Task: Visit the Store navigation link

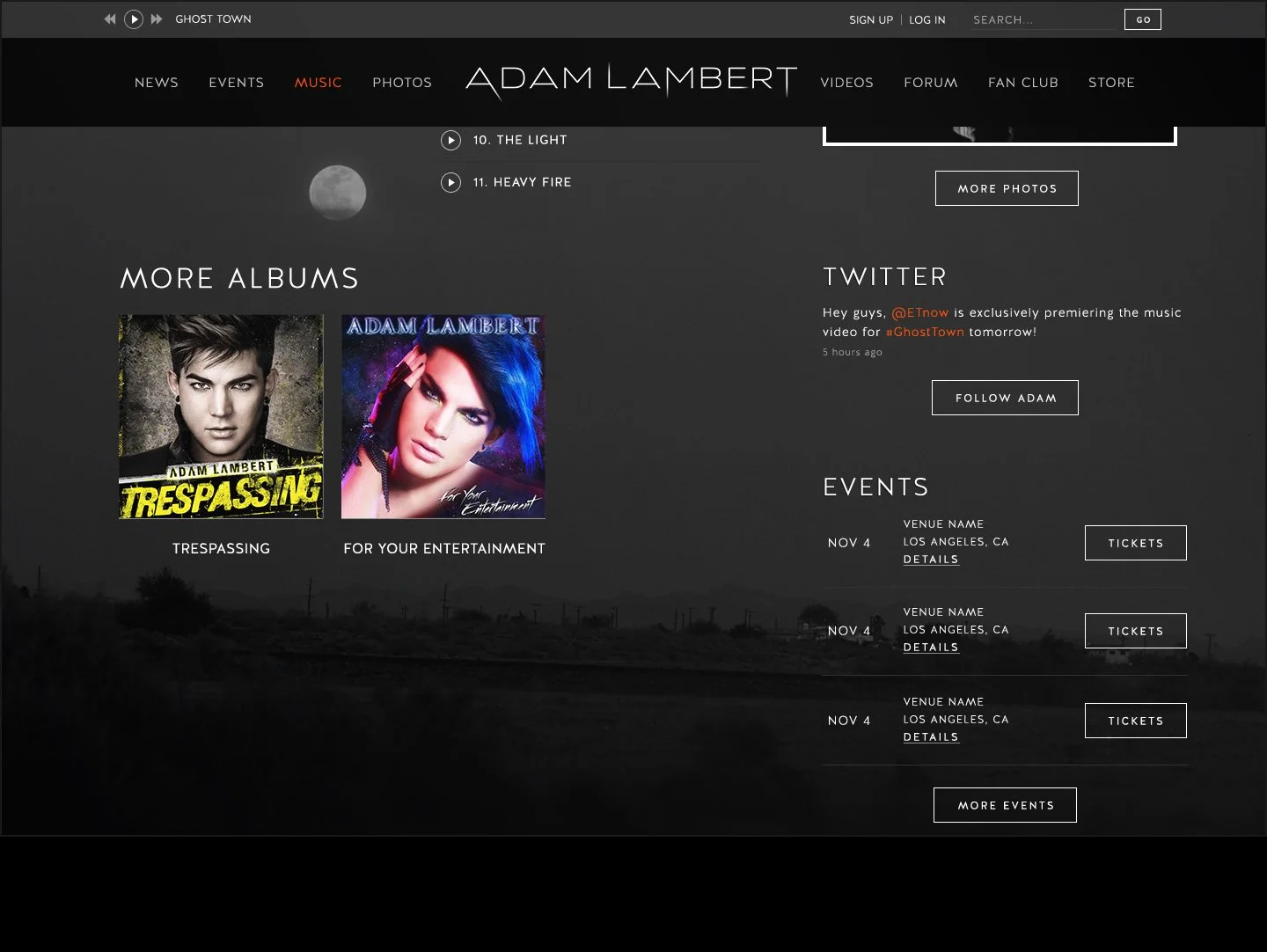Action: coord(1111,83)
